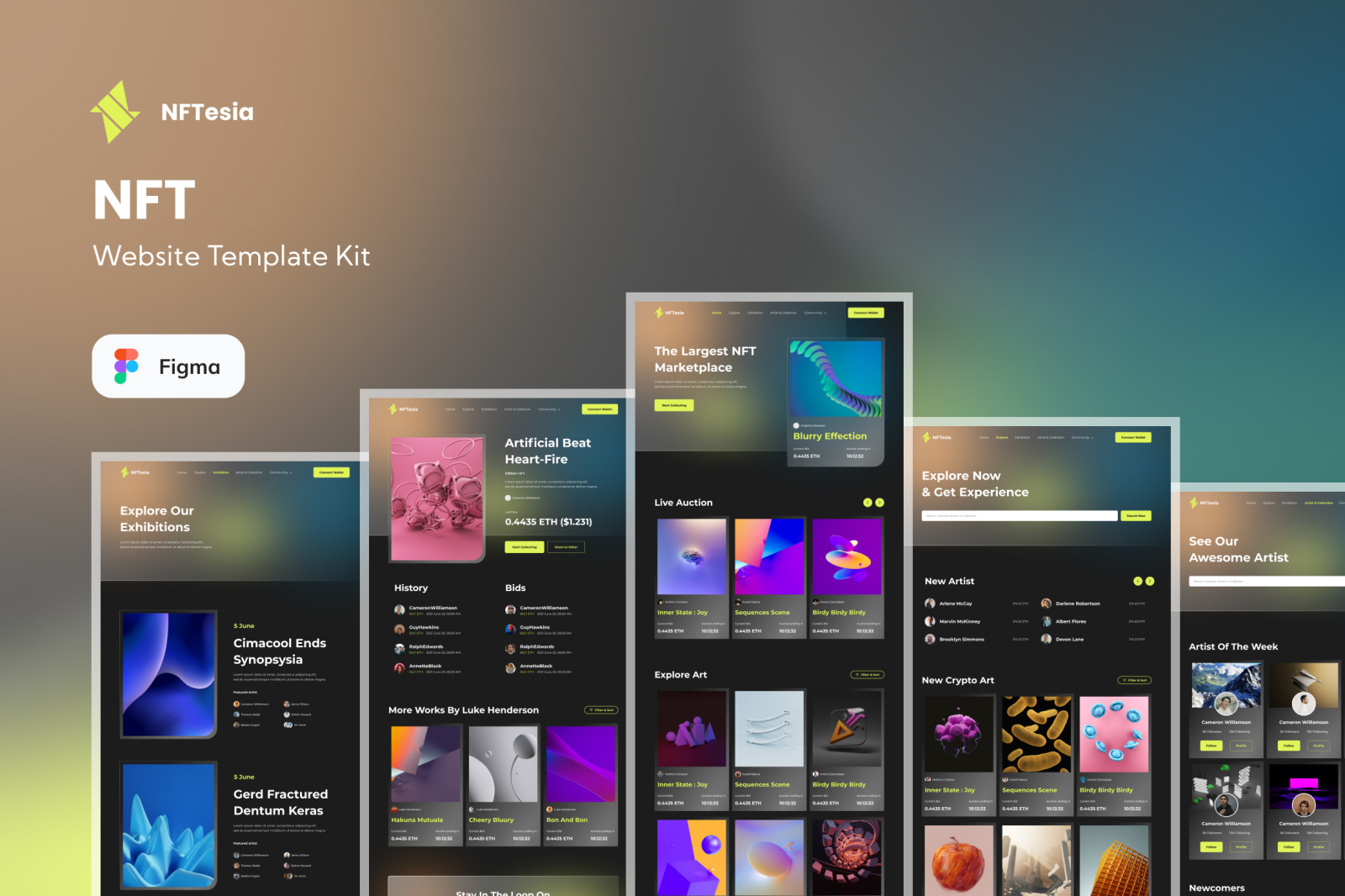Open Filter & Sort beside New Crypto Art
The width and height of the screenshot is (1345, 896).
pos(1134,680)
